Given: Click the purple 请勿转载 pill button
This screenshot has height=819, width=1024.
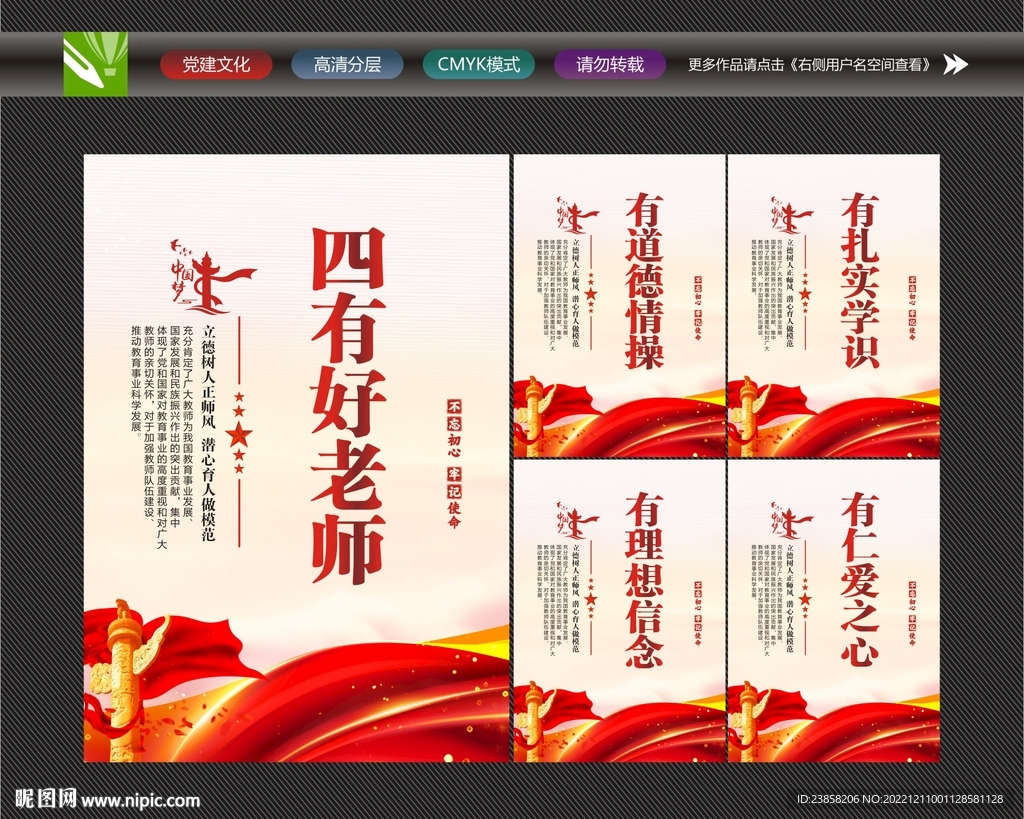Looking at the screenshot, I should [610, 65].
